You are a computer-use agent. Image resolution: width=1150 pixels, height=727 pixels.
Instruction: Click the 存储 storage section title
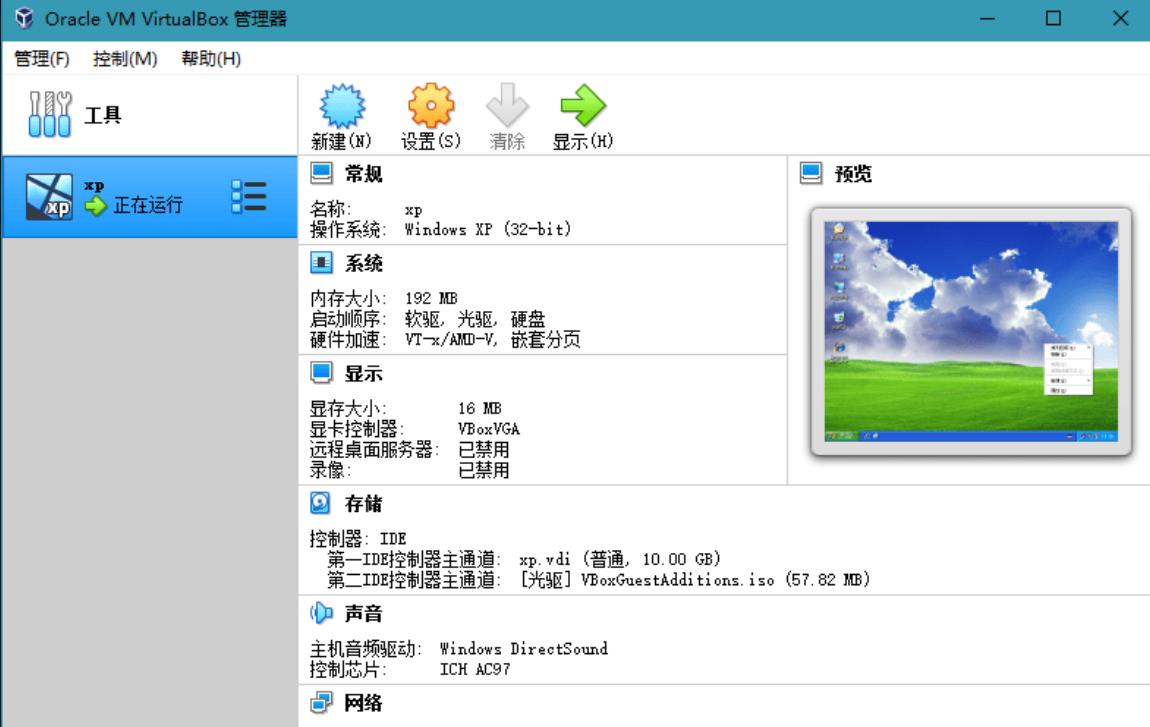363,504
